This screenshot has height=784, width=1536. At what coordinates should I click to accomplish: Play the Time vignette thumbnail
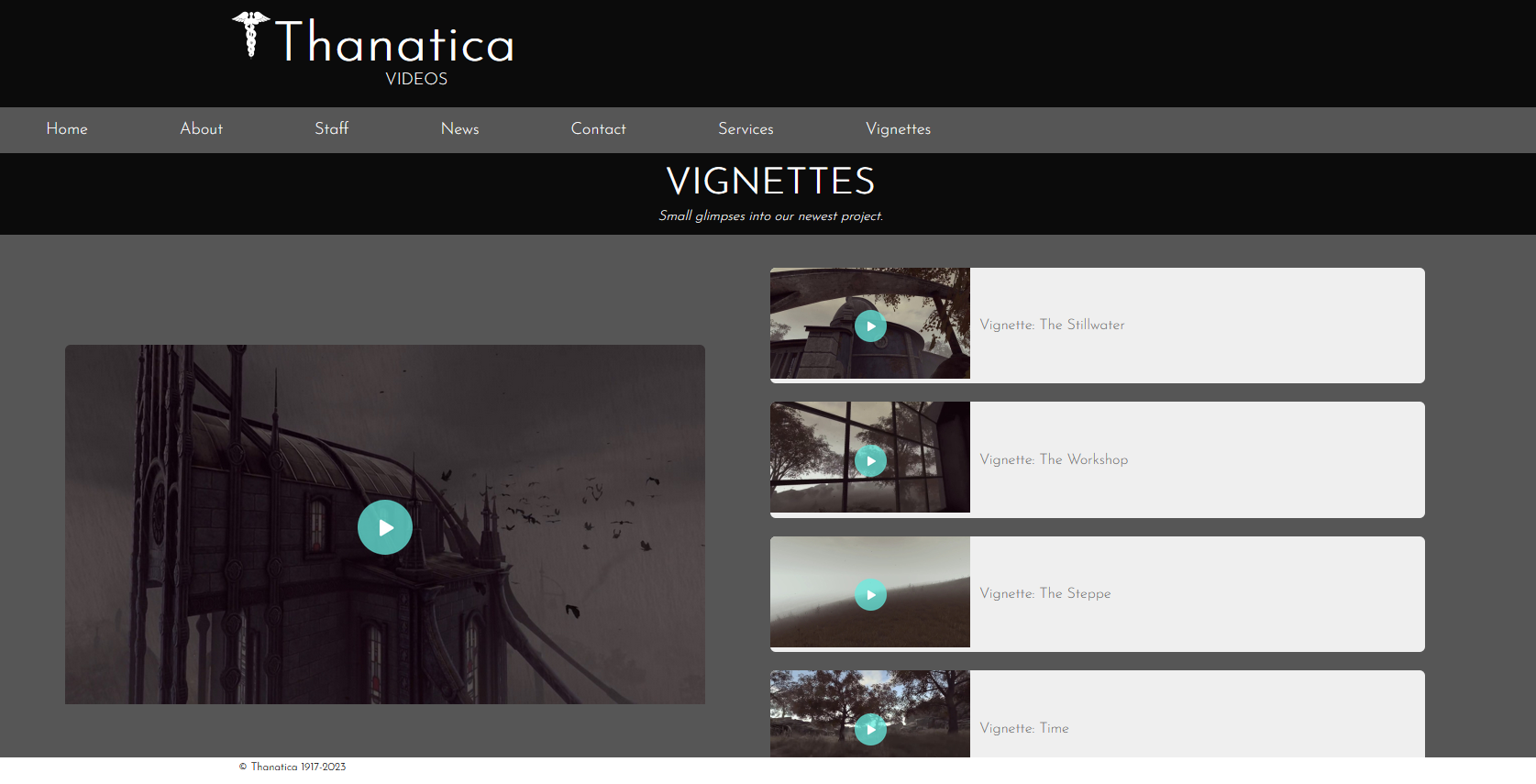pyautogui.click(x=870, y=729)
